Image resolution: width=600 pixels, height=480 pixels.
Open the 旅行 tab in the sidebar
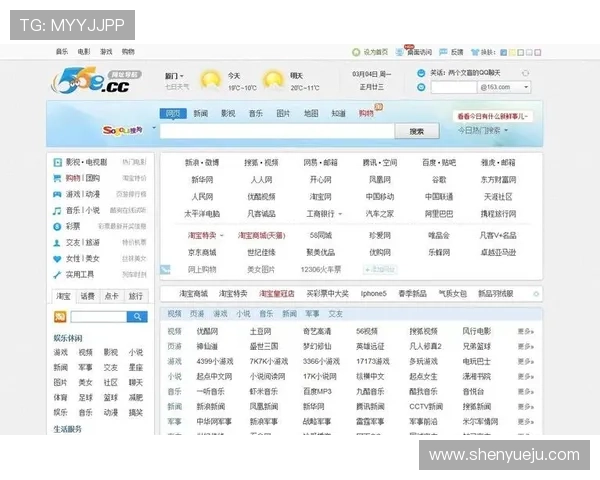click(135, 296)
